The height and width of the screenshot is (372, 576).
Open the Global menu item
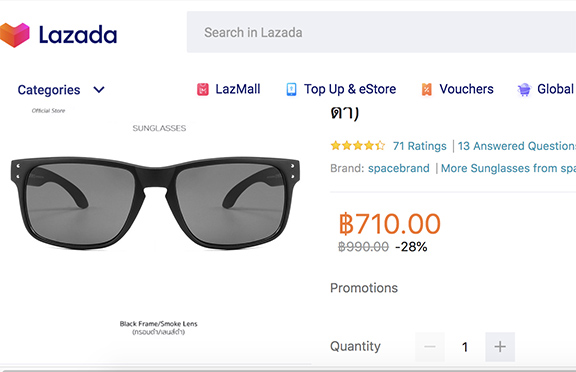(x=555, y=89)
